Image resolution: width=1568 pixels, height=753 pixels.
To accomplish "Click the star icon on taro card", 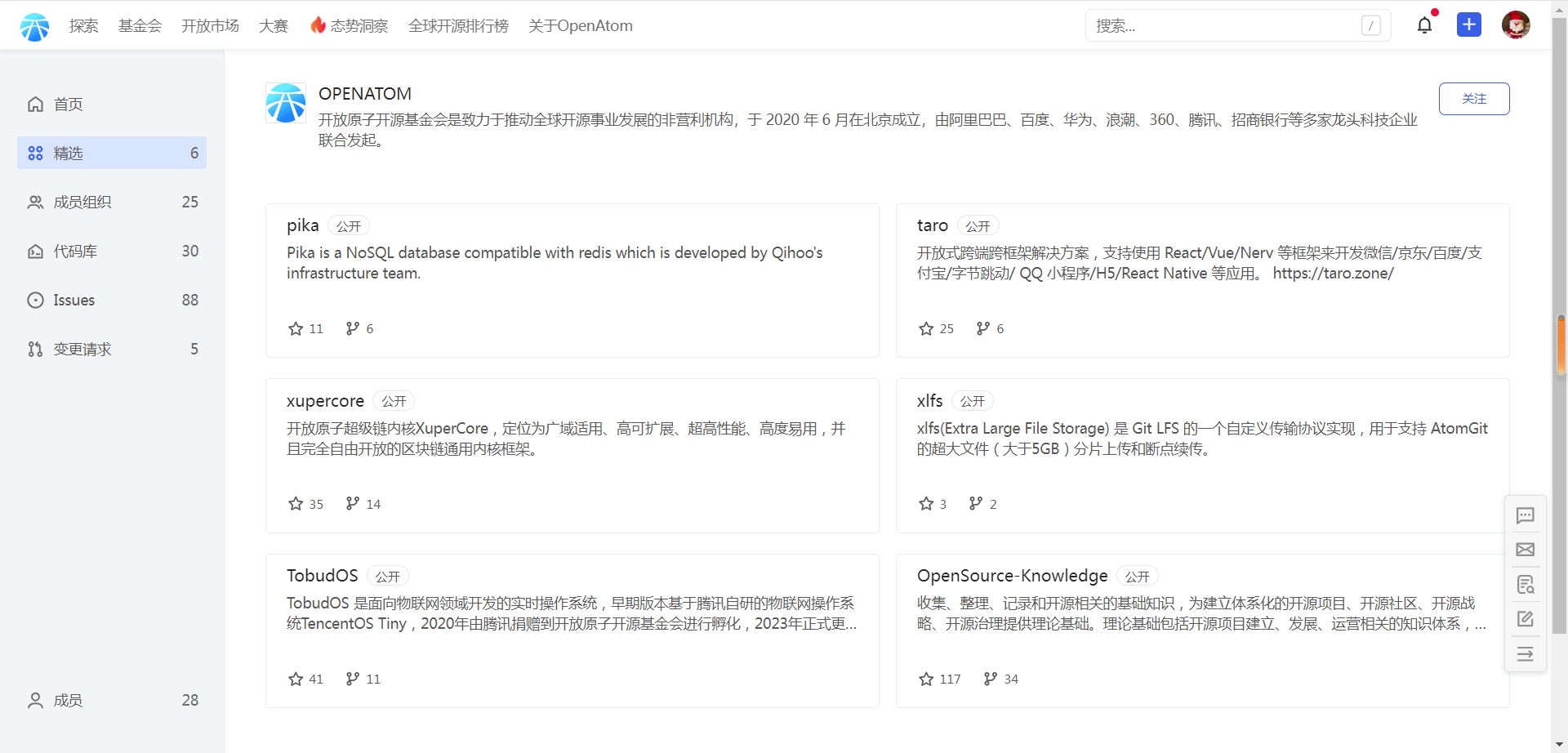I will point(926,328).
